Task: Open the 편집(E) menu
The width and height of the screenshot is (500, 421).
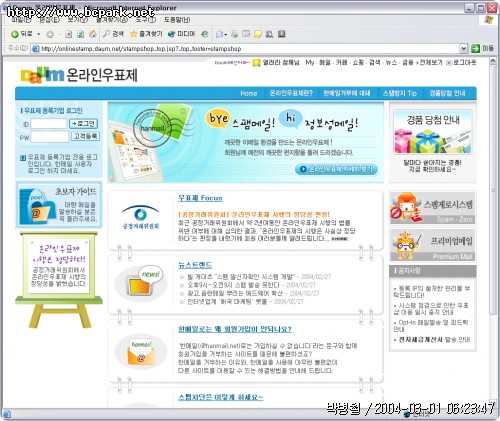Action: 49,20
